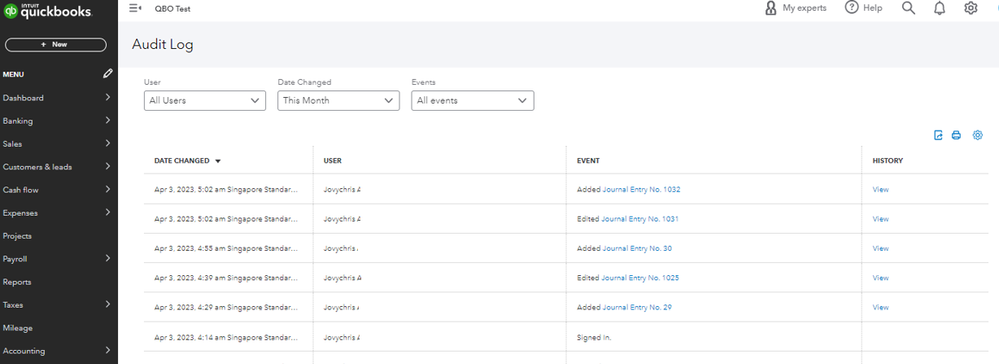
Task: Expand the Sales menu chevron
Action: click(x=108, y=143)
